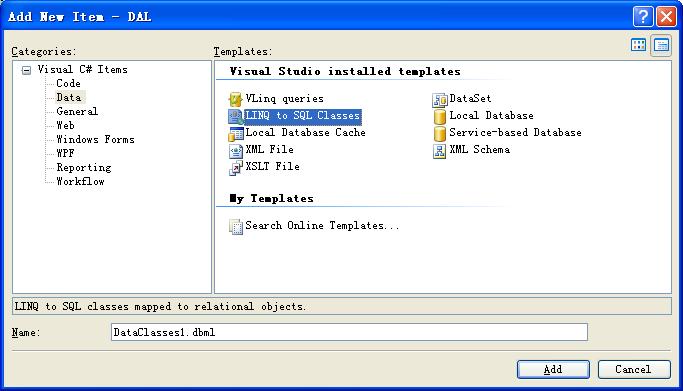Choose the VLinq queries template label
The image size is (683, 391).
tap(284, 99)
